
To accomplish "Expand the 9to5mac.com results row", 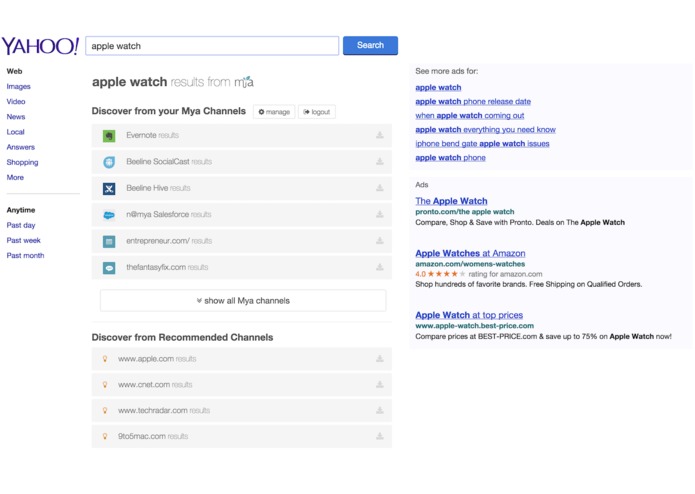I will coord(242,436).
